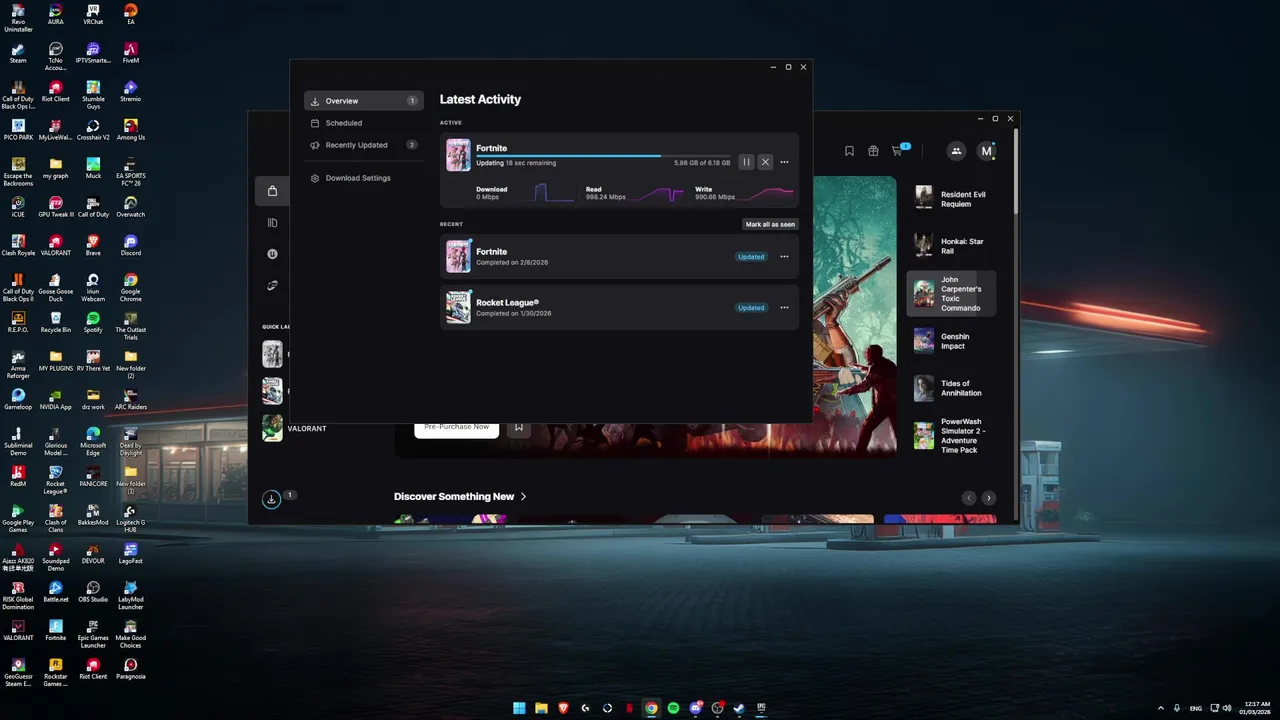The width and height of the screenshot is (1280, 720).
Task: Open Steam desktop shortcut
Action: click(x=18, y=52)
